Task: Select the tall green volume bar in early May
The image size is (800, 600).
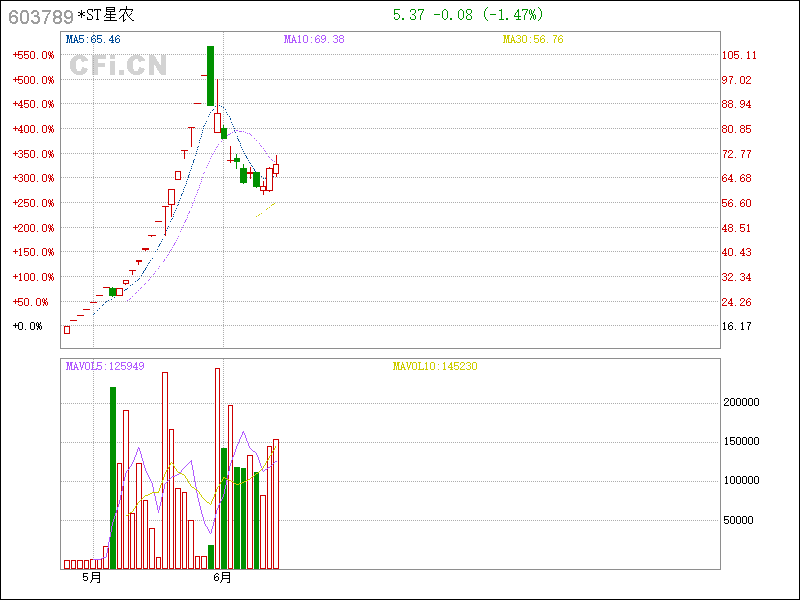Action: 113,477
